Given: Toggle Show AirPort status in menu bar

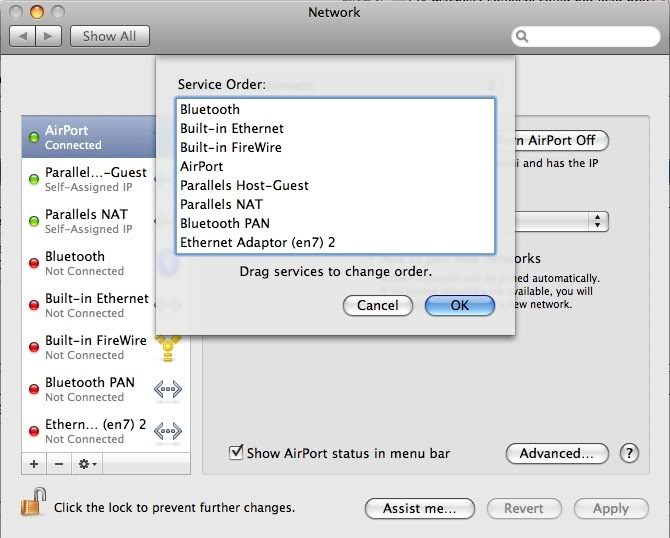Looking at the screenshot, I should (x=236, y=452).
